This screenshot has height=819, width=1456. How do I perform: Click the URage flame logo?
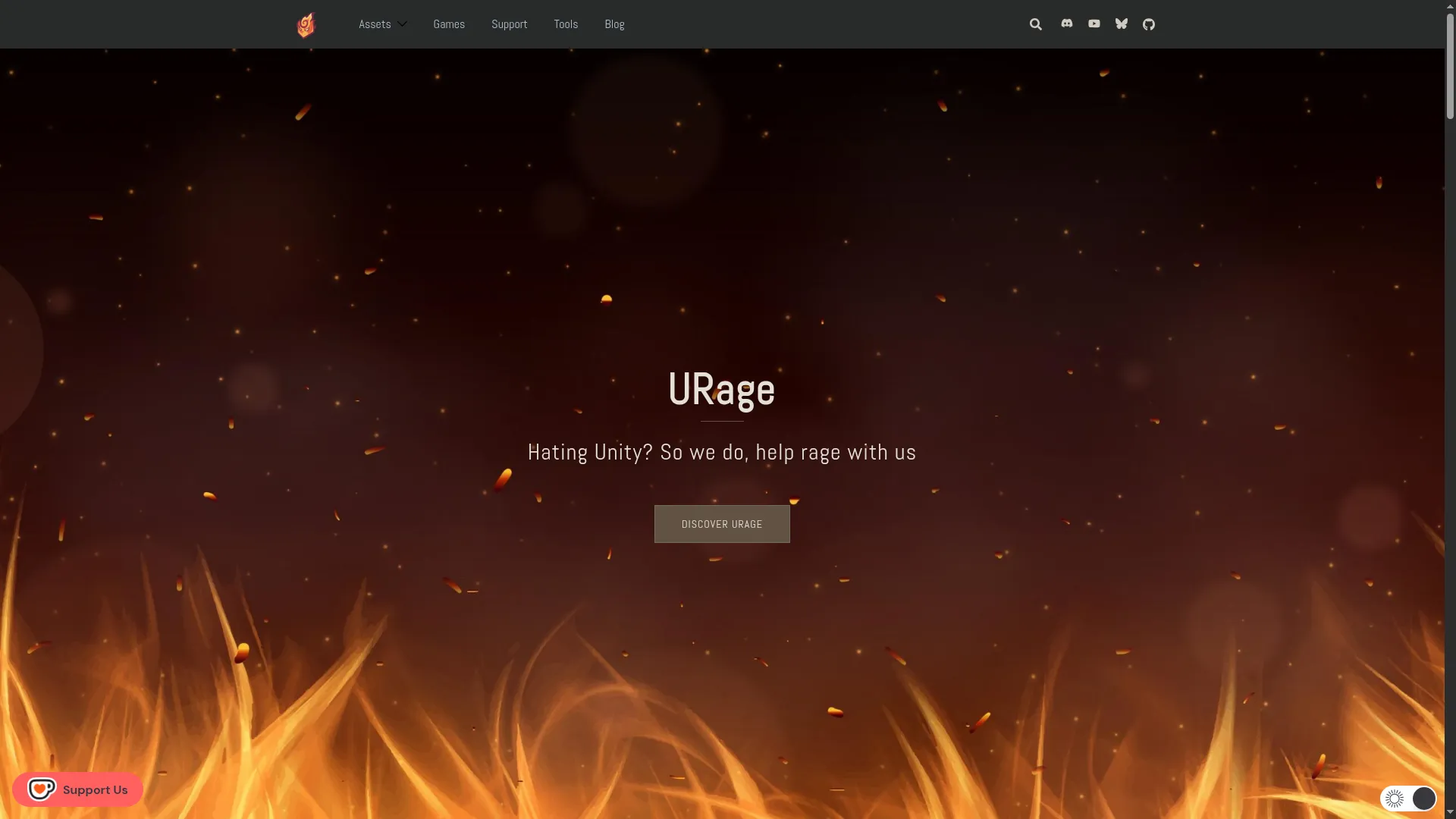[306, 24]
